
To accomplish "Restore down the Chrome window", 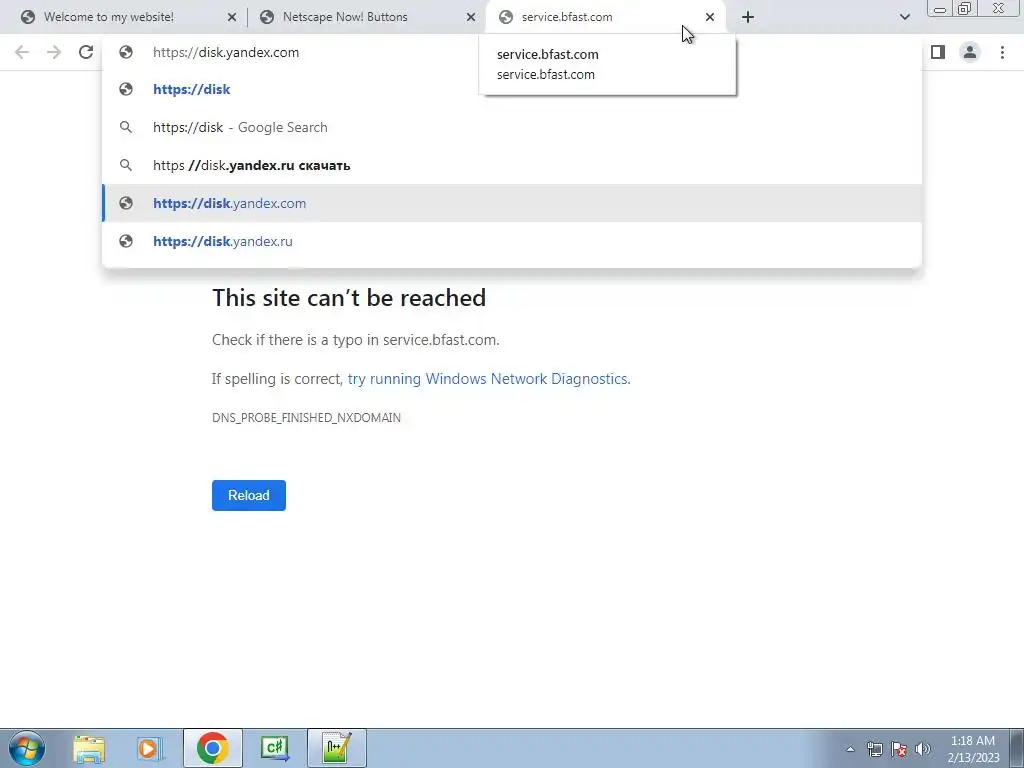I will [x=965, y=9].
